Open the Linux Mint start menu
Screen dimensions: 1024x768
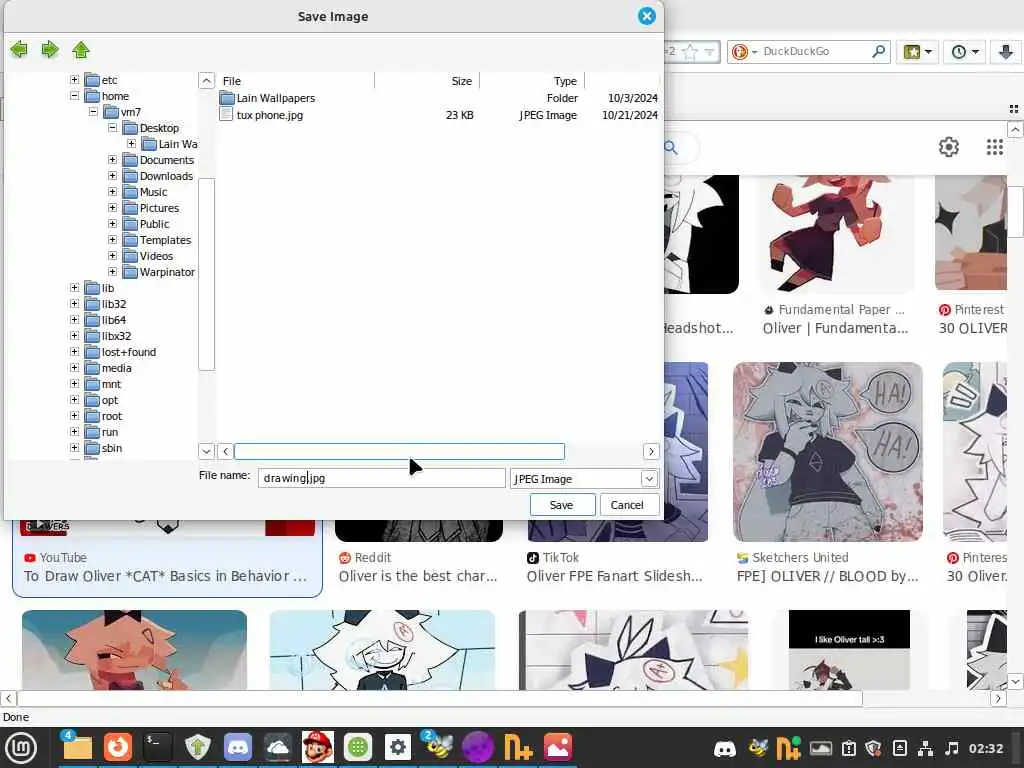pyautogui.click(x=22, y=748)
